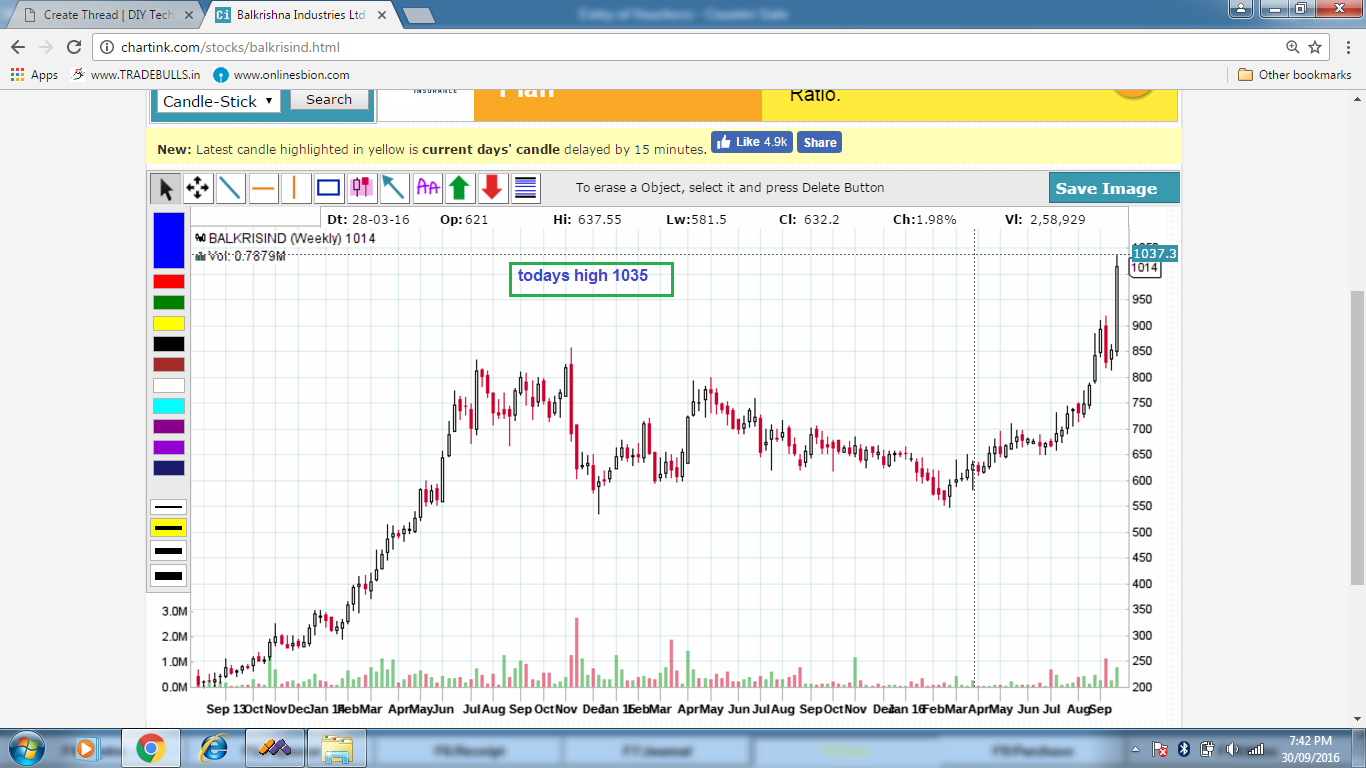Viewport: 1366px width, 768px height.
Task: Open Google Chrome from the taskbar
Action: click(x=151, y=748)
